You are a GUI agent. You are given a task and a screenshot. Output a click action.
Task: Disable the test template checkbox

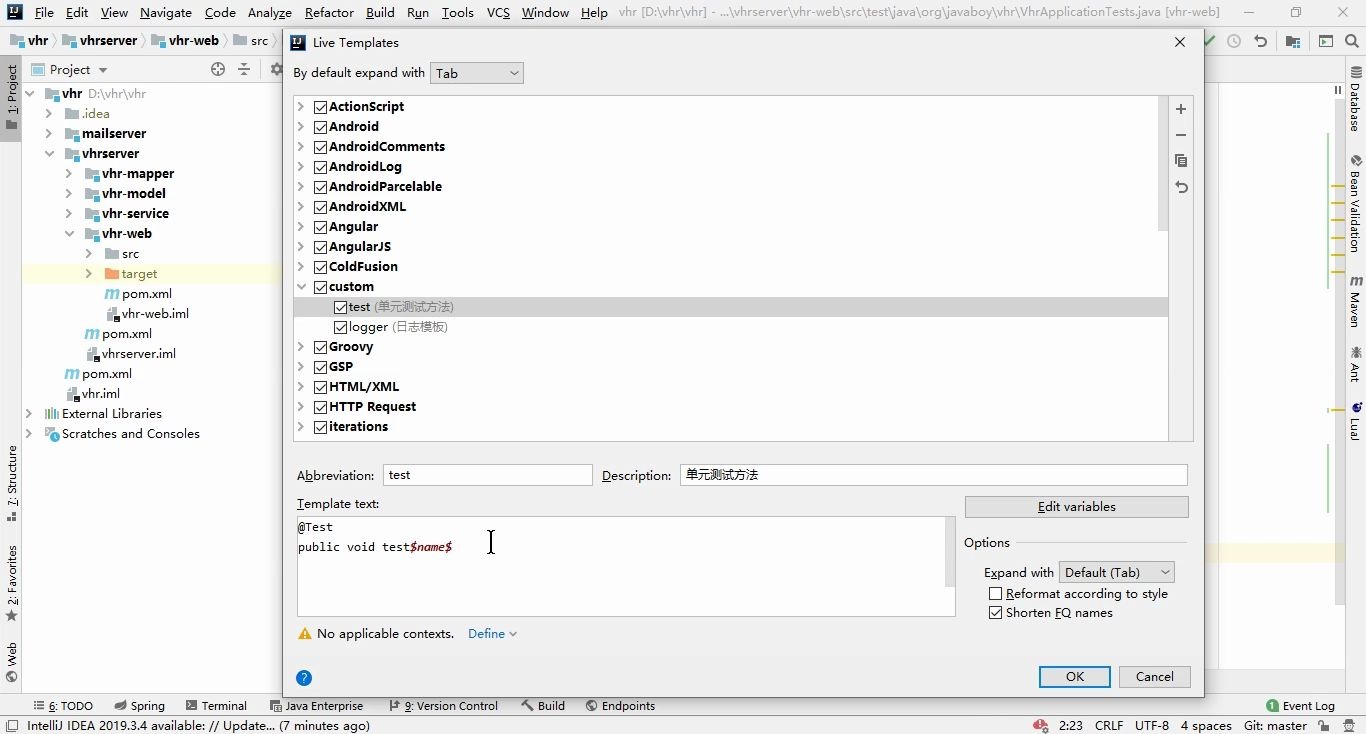[341, 307]
